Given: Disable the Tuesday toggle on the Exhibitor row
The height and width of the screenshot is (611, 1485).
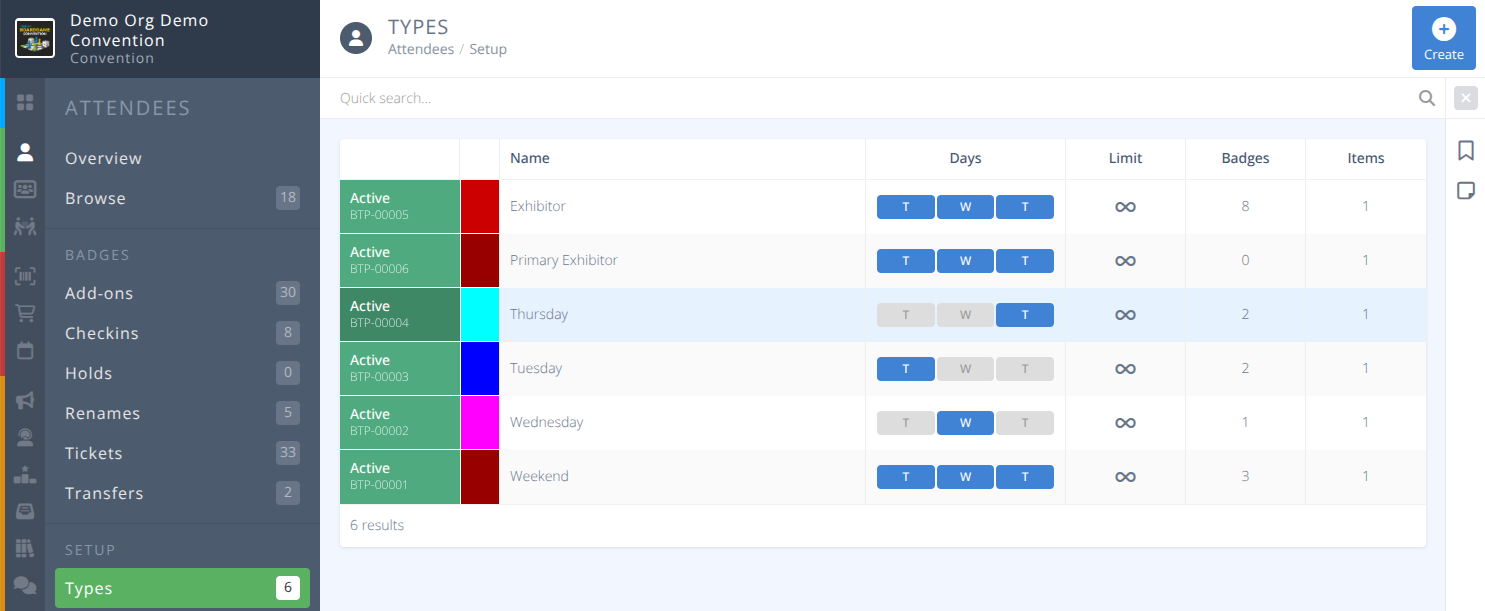Looking at the screenshot, I should click(x=905, y=206).
